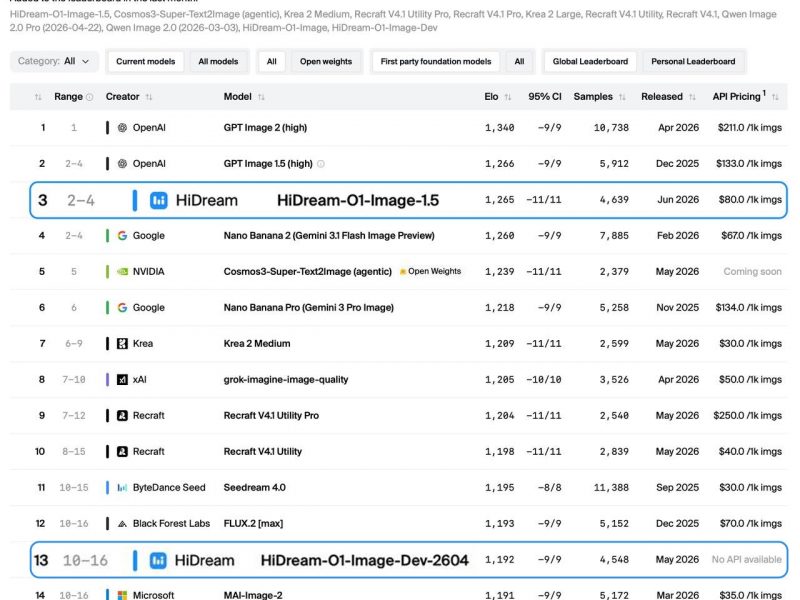The image size is (800, 600).
Task: Open the info icon beside GPT Image 1.5 (high)
Action: point(321,164)
